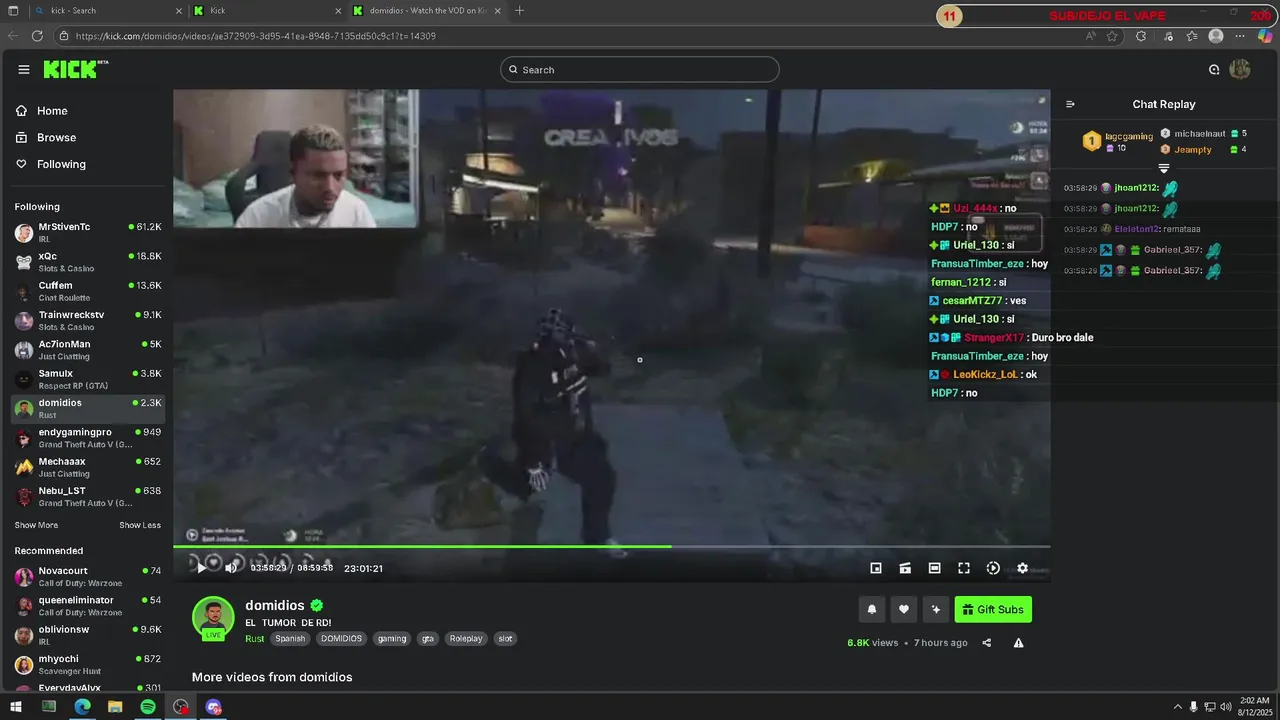Click domidios avatar with LIVE badge
1280x720 pixels.
213,618
